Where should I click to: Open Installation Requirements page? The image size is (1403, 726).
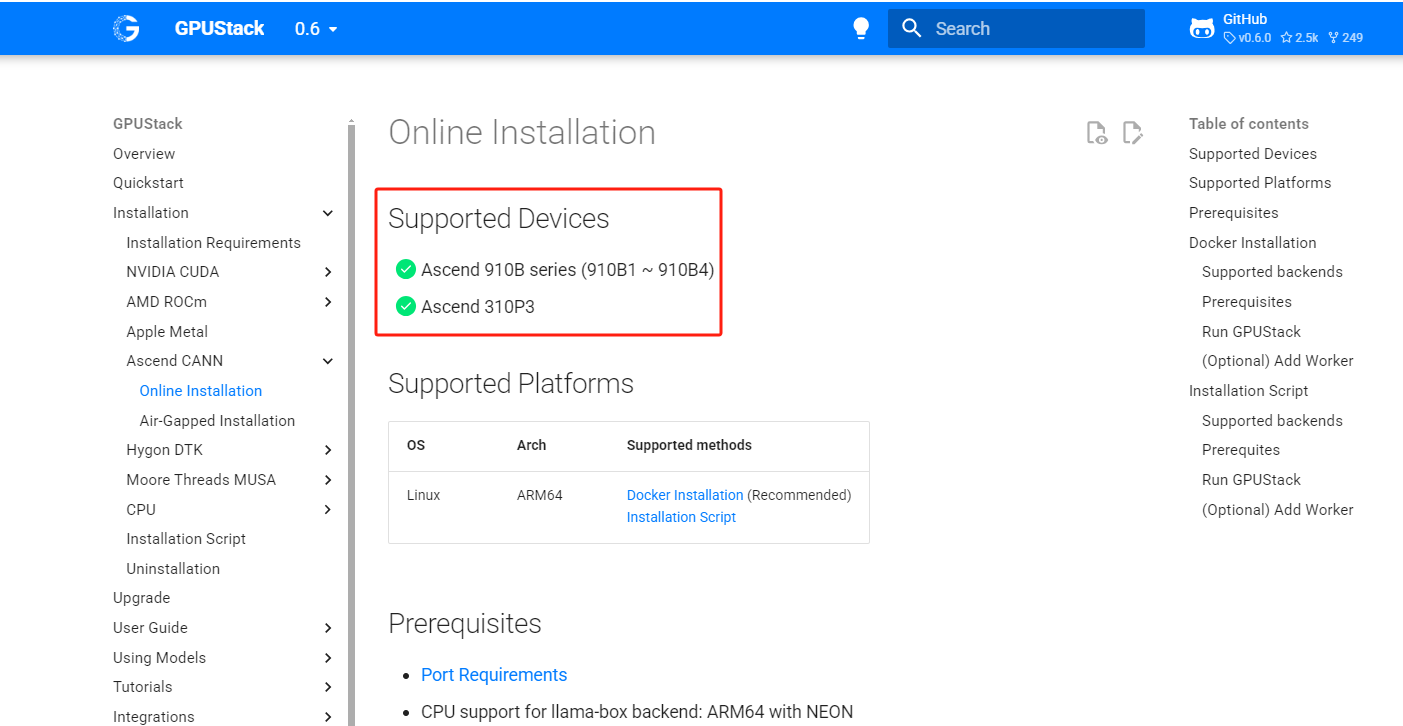pyautogui.click(x=213, y=243)
